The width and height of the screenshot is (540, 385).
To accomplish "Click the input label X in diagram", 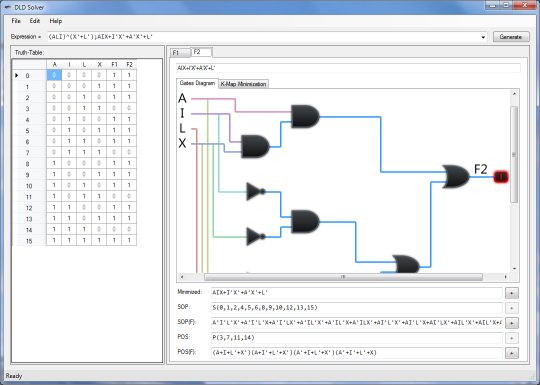I will pyautogui.click(x=182, y=143).
